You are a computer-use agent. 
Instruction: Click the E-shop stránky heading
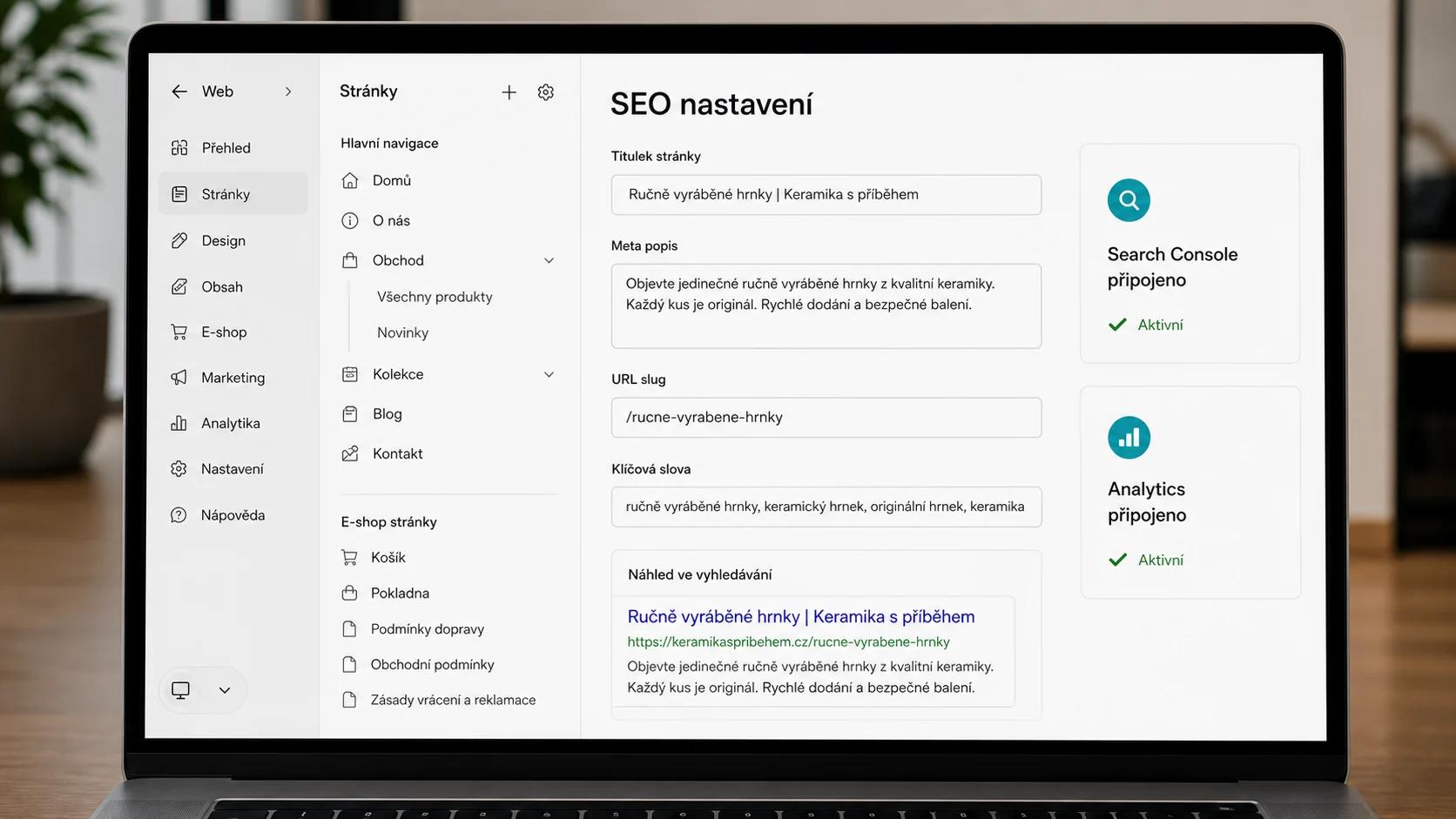[x=389, y=522]
